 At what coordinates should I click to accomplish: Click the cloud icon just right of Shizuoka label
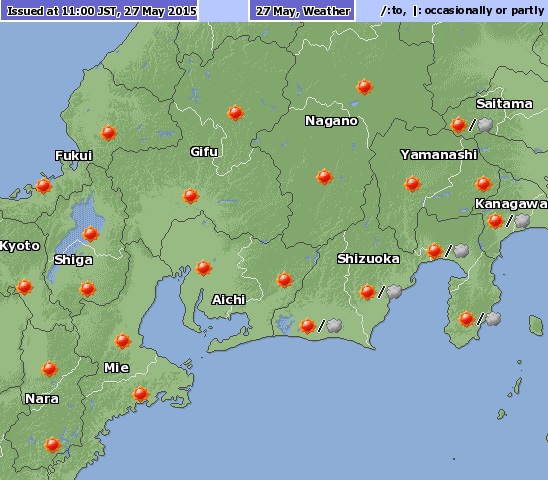click(x=461, y=251)
